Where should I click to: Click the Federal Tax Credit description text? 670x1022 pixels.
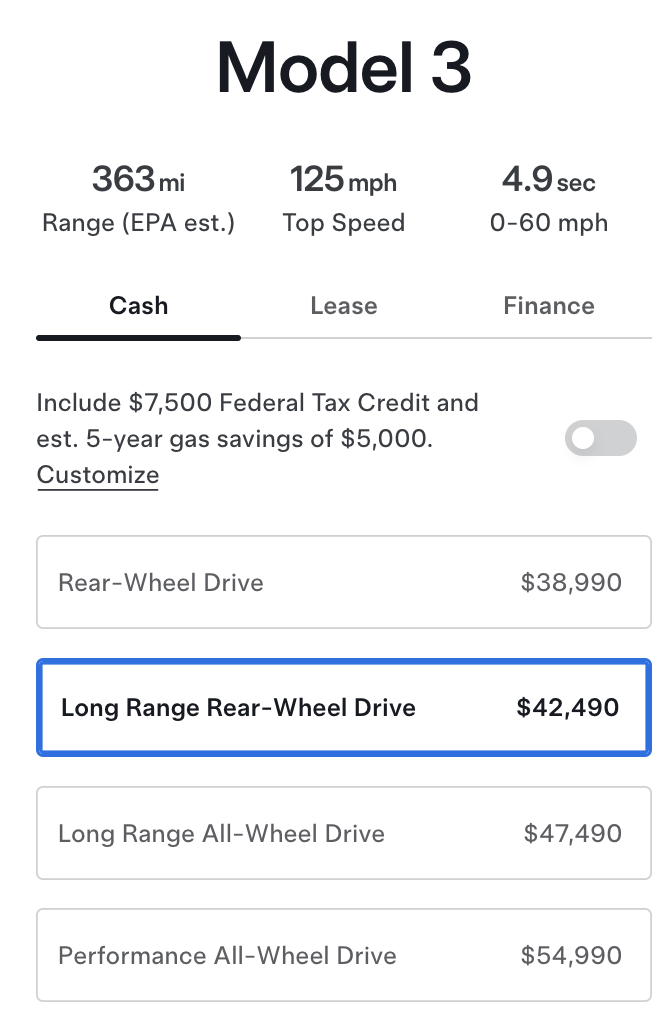(x=257, y=421)
